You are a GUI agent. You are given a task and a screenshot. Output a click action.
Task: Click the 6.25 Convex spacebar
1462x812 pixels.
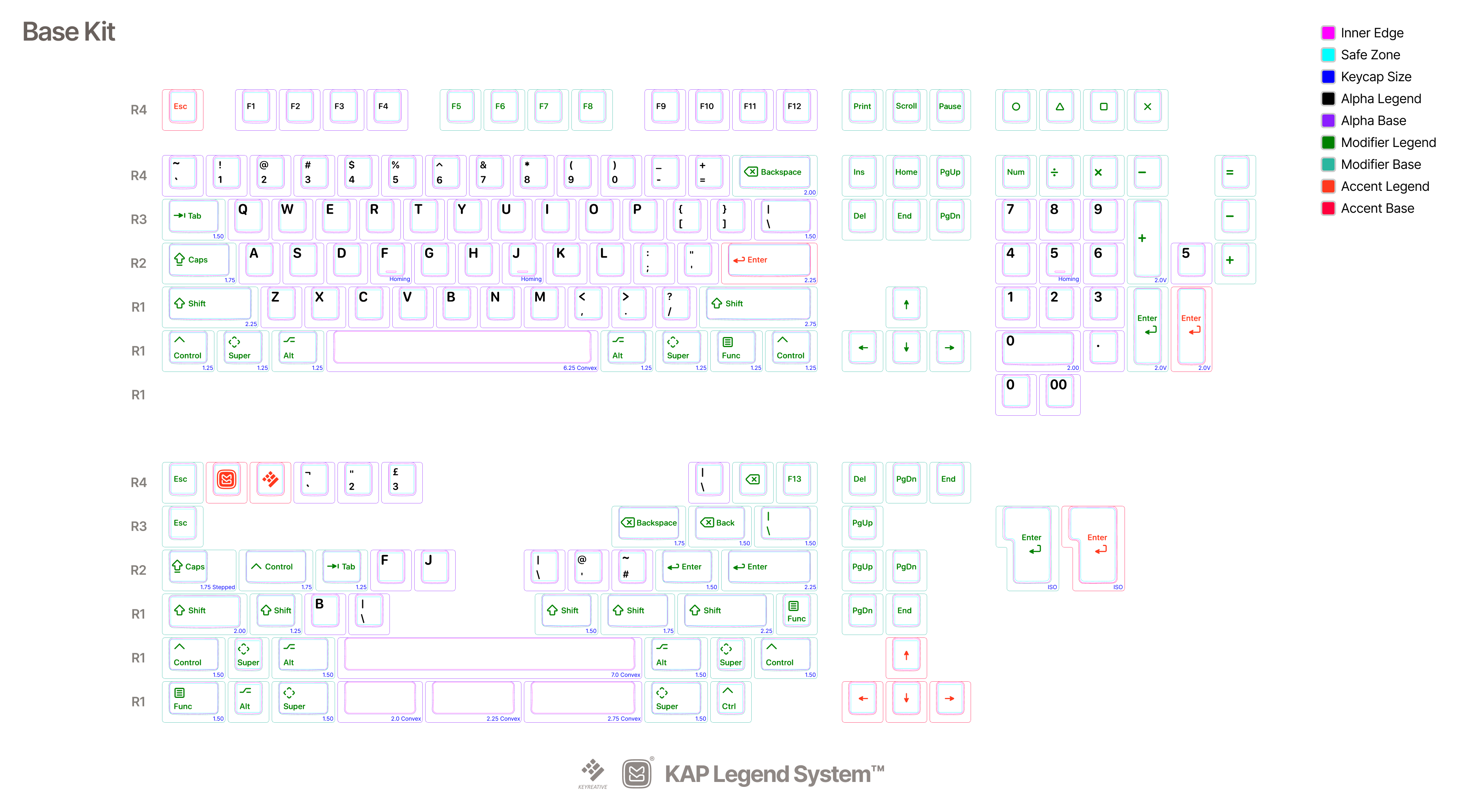[x=463, y=351]
